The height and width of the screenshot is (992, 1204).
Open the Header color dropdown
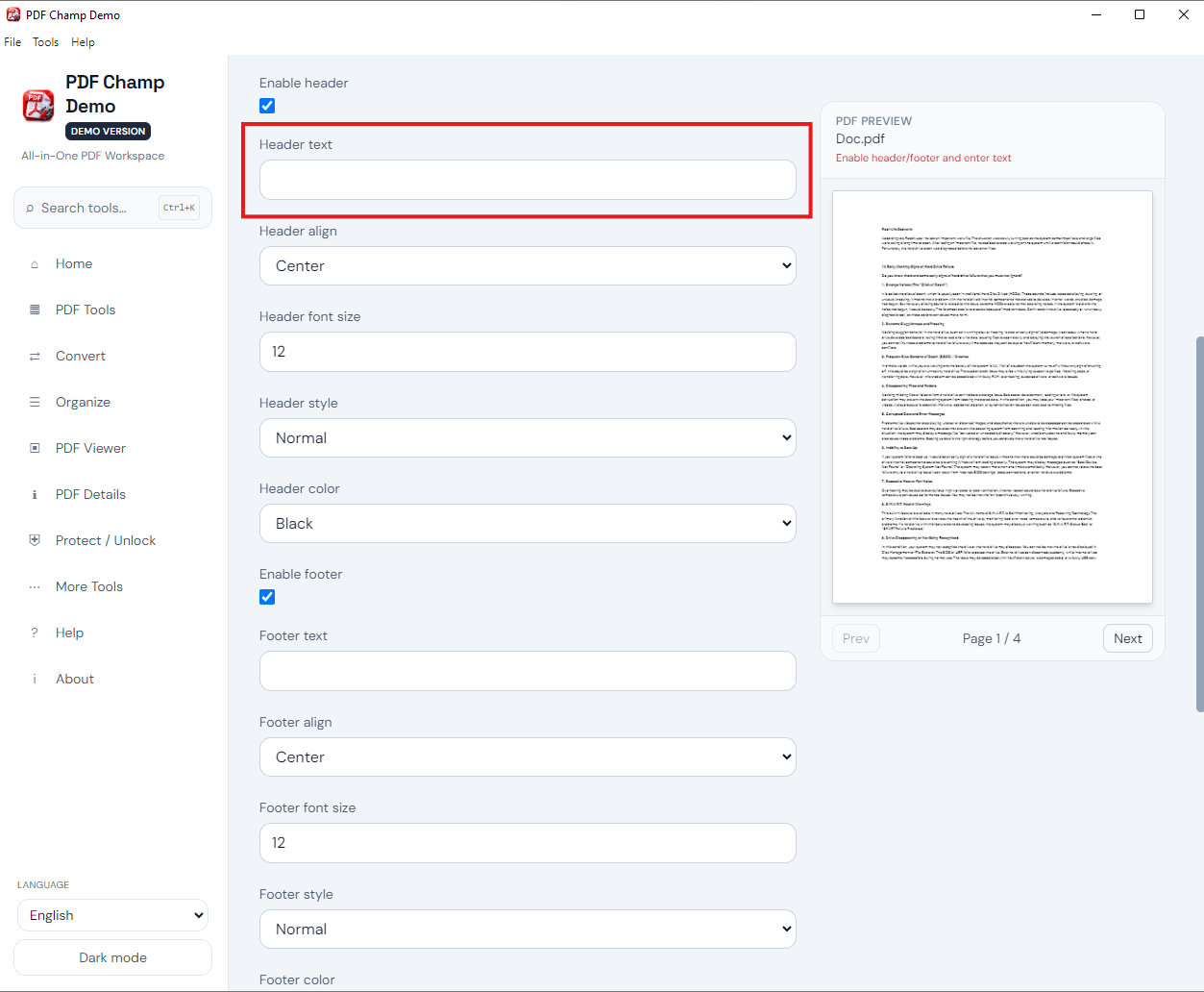[528, 523]
